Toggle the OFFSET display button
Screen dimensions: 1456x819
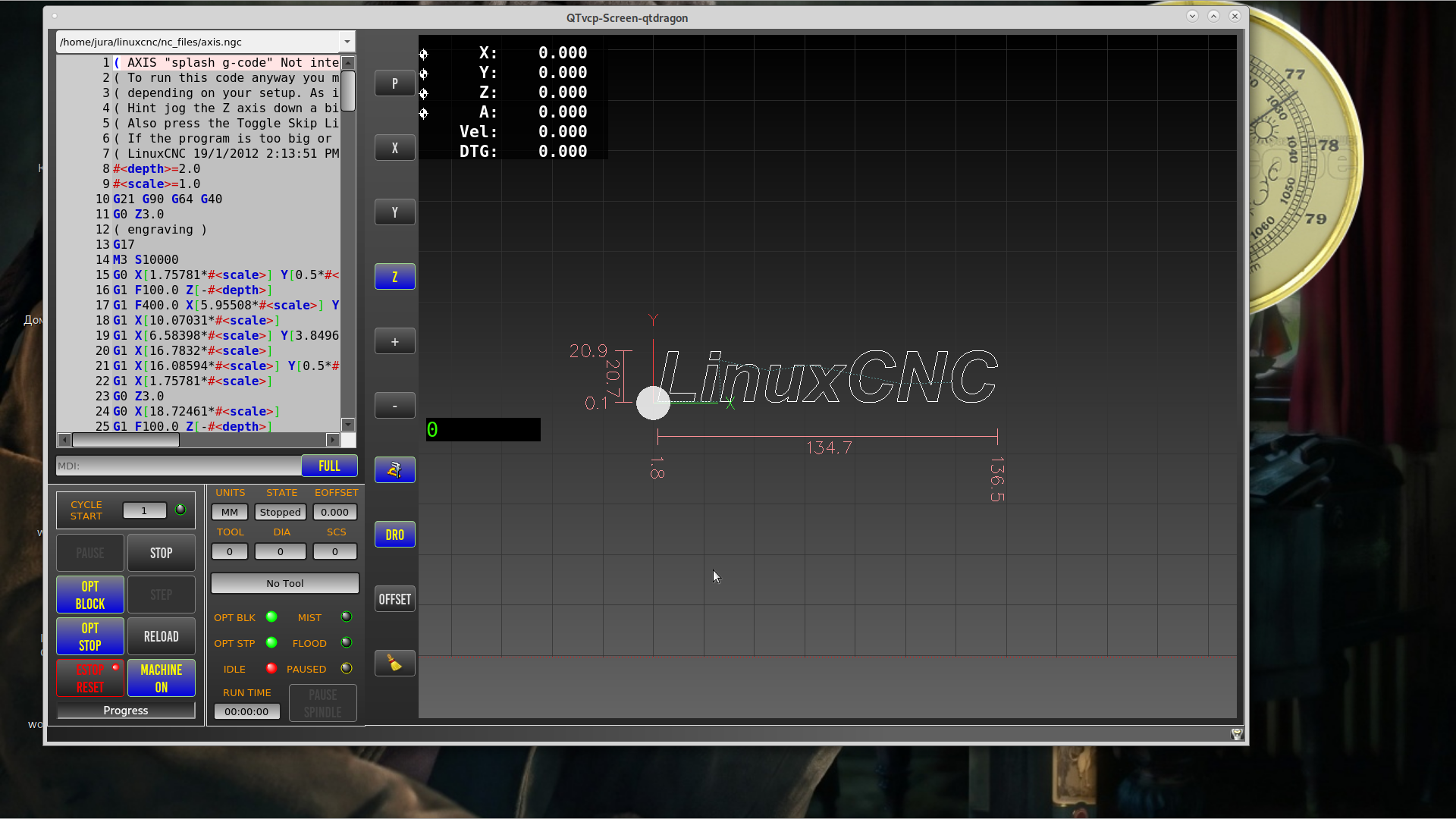tap(394, 599)
